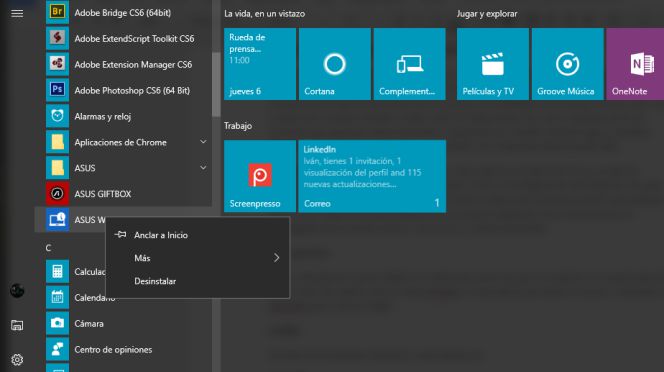Image resolution: width=664 pixels, height=372 pixels.
Task: Open the Complement... tile
Action: click(409, 64)
